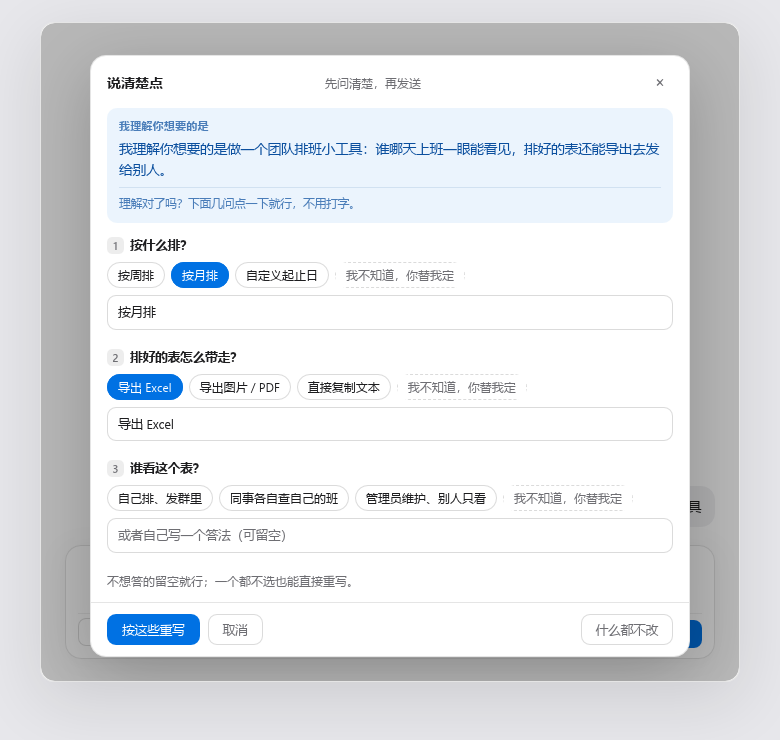Click the label 我理解你想要的是

click(164, 126)
